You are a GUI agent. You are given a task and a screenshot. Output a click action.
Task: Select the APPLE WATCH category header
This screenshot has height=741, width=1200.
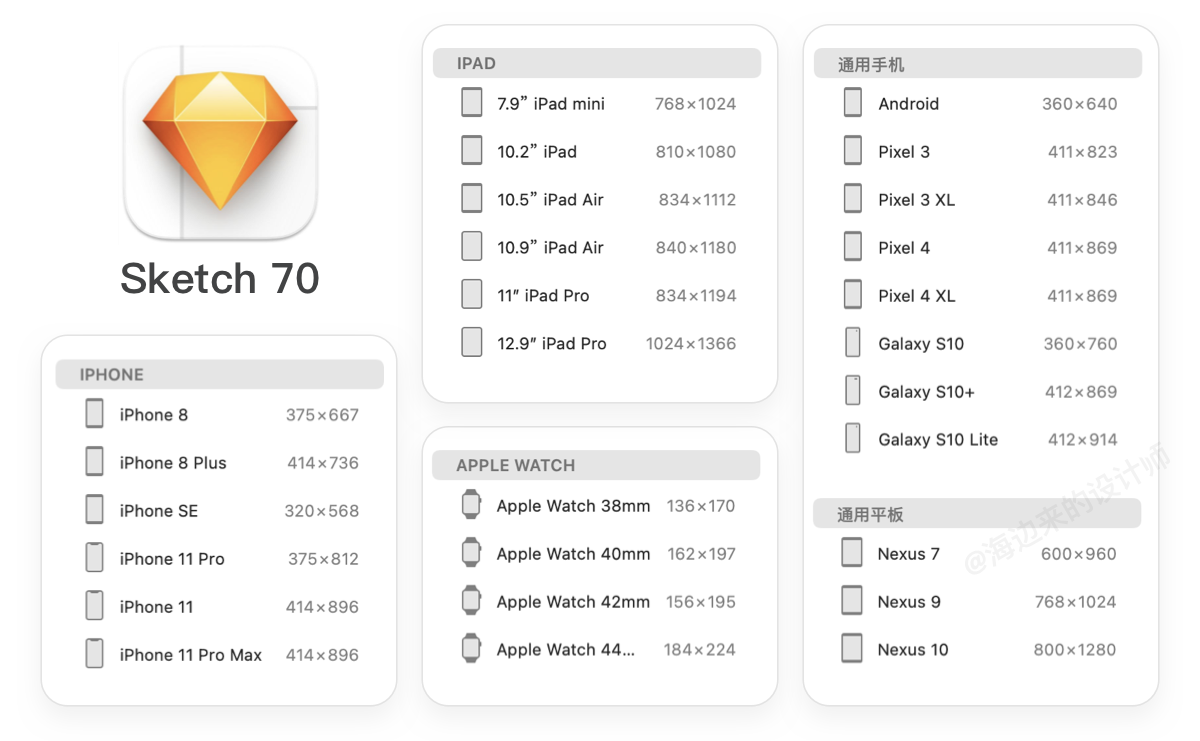pos(597,465)
